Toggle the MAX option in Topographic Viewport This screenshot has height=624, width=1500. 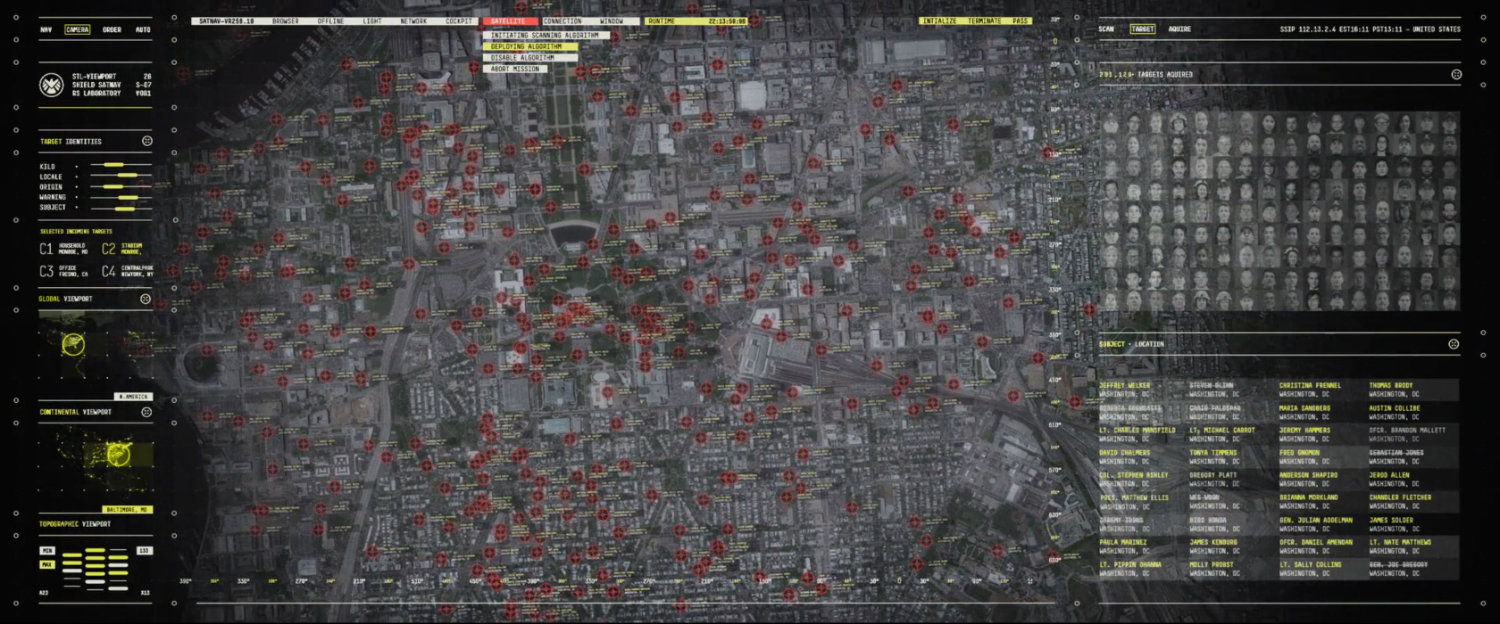(x=46, y=562)
